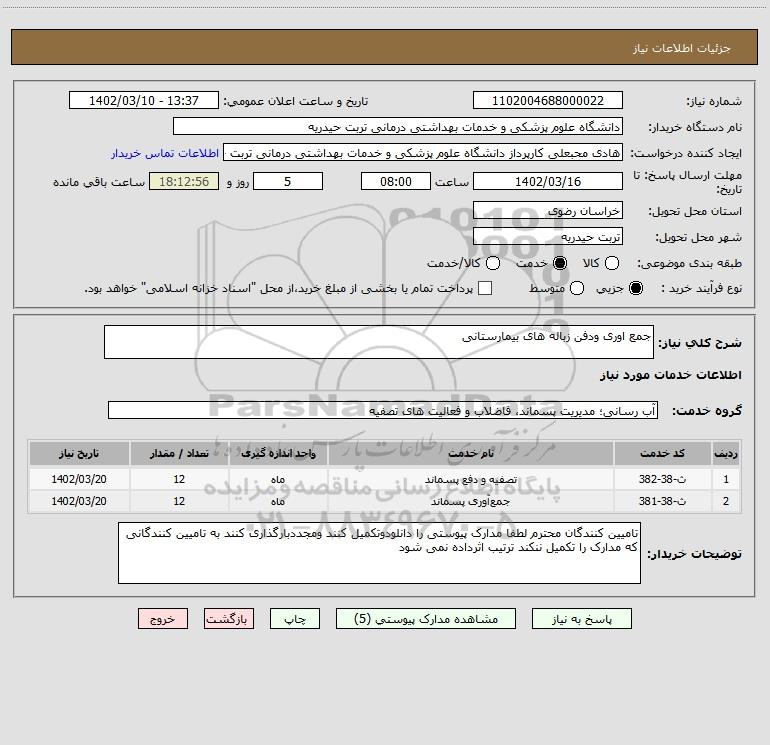The height and width of the screenshot is (745, 770).
Task: Click the گروه خدمت service group field
Action: tap(383, 411)
